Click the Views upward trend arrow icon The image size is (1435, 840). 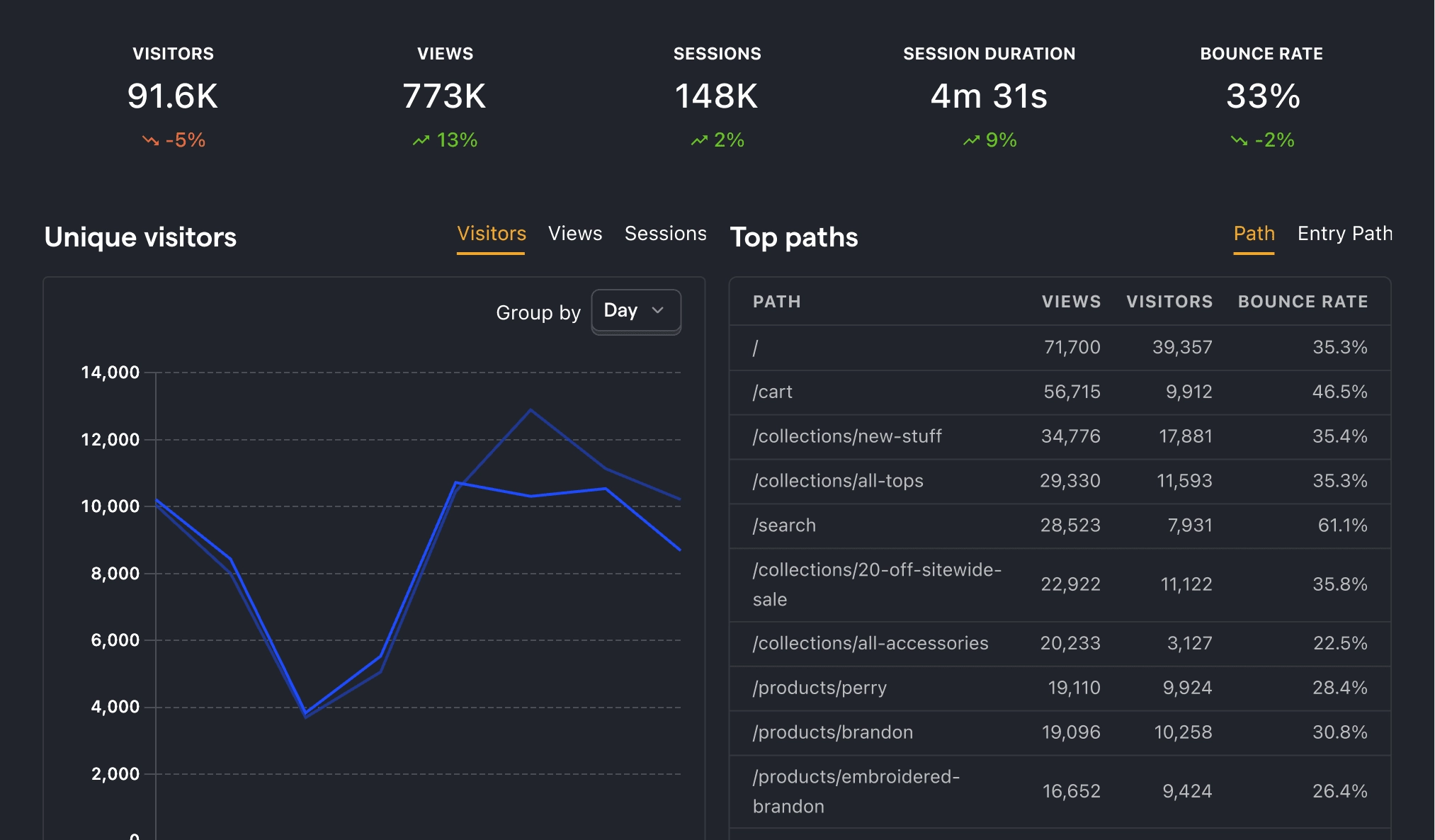click(421, 140)
